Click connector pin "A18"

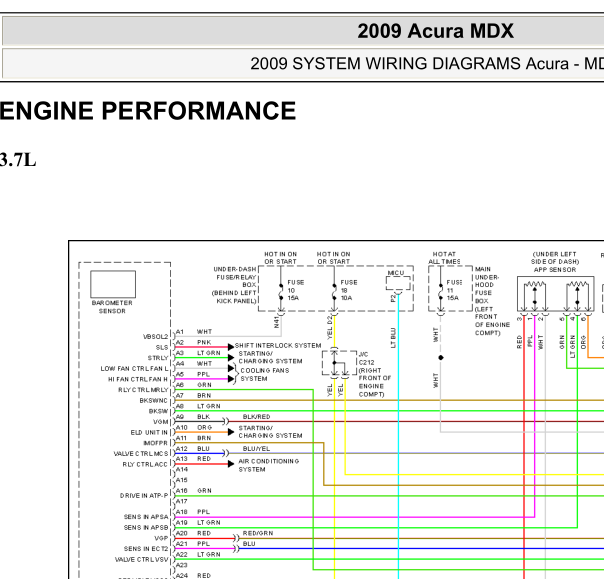pyautogui.click(x=181, y=512)
